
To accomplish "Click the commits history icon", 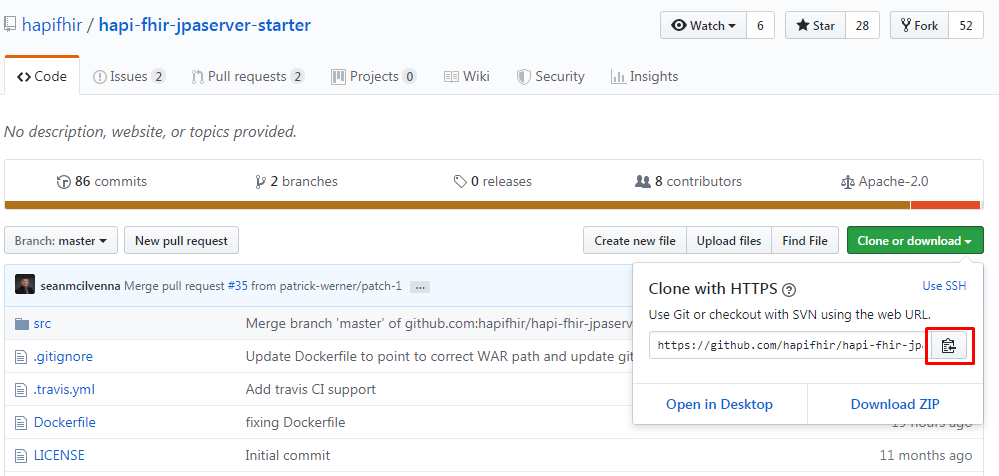I will [64, 182].
